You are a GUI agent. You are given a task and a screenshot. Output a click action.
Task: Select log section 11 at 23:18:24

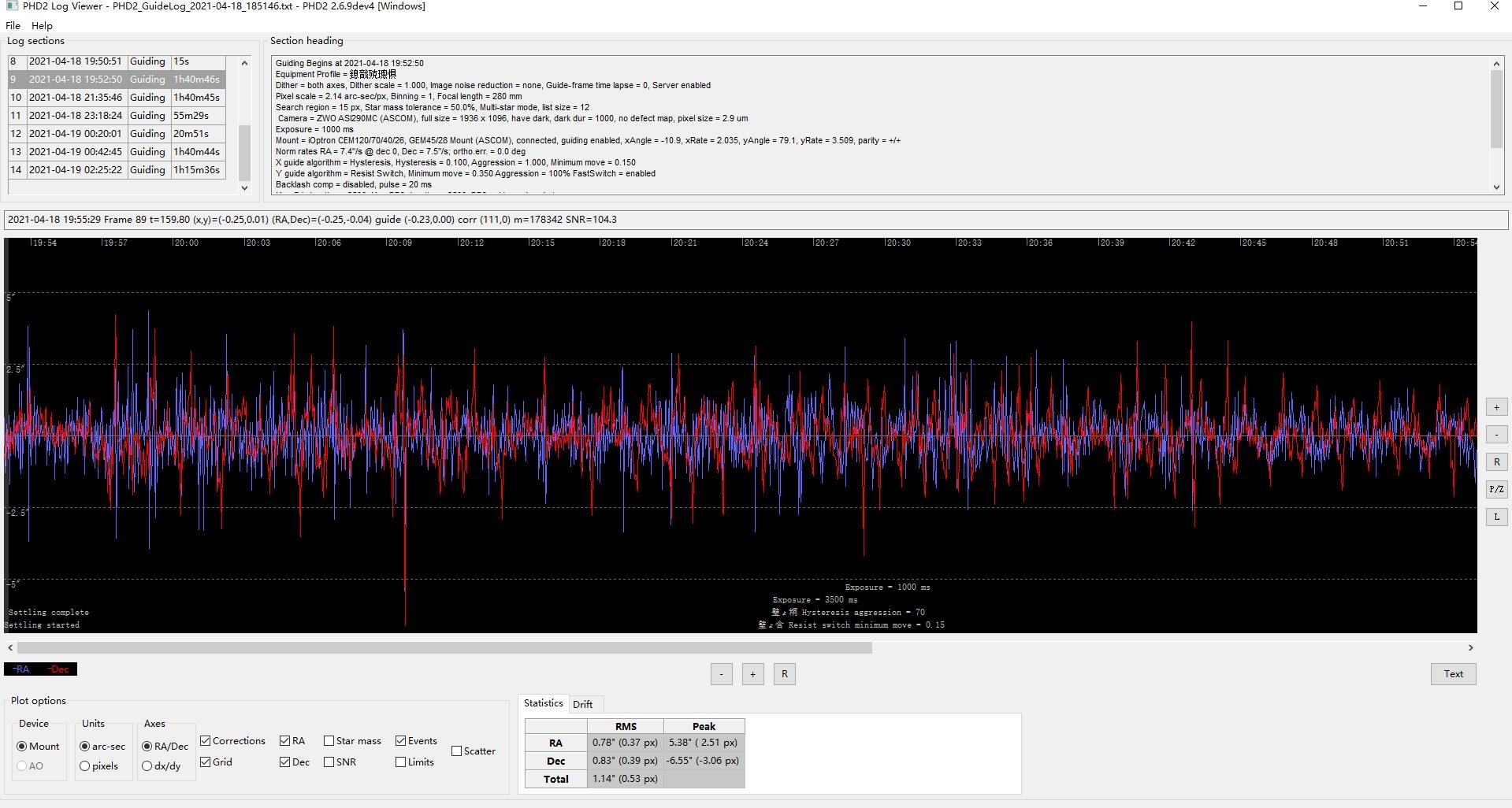click(117, 116)
